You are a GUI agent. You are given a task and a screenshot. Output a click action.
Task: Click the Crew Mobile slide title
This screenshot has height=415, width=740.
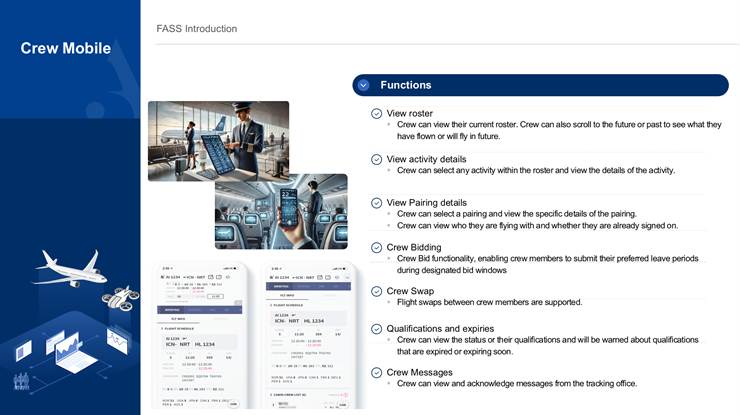point(66,48)
